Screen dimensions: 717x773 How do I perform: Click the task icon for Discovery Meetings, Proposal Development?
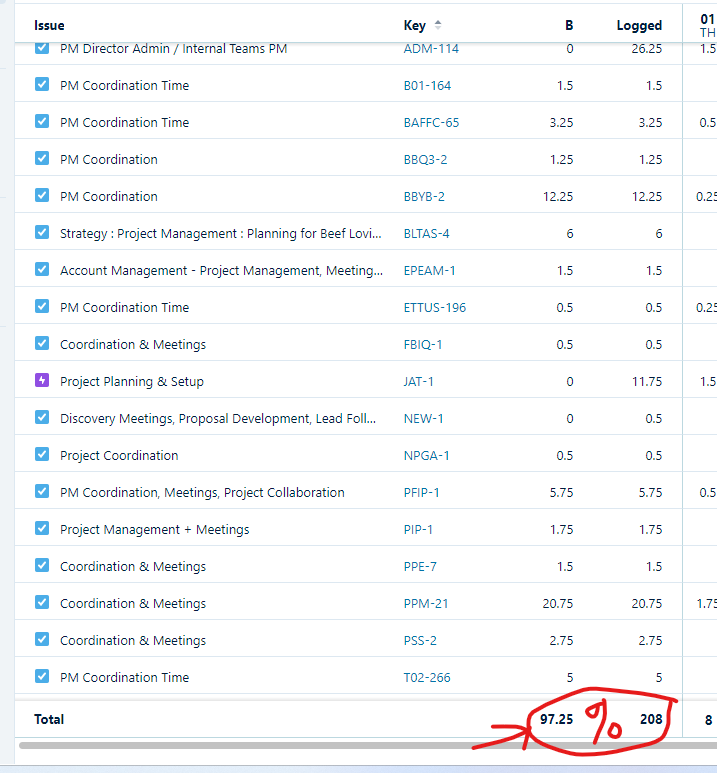(42, 418)
